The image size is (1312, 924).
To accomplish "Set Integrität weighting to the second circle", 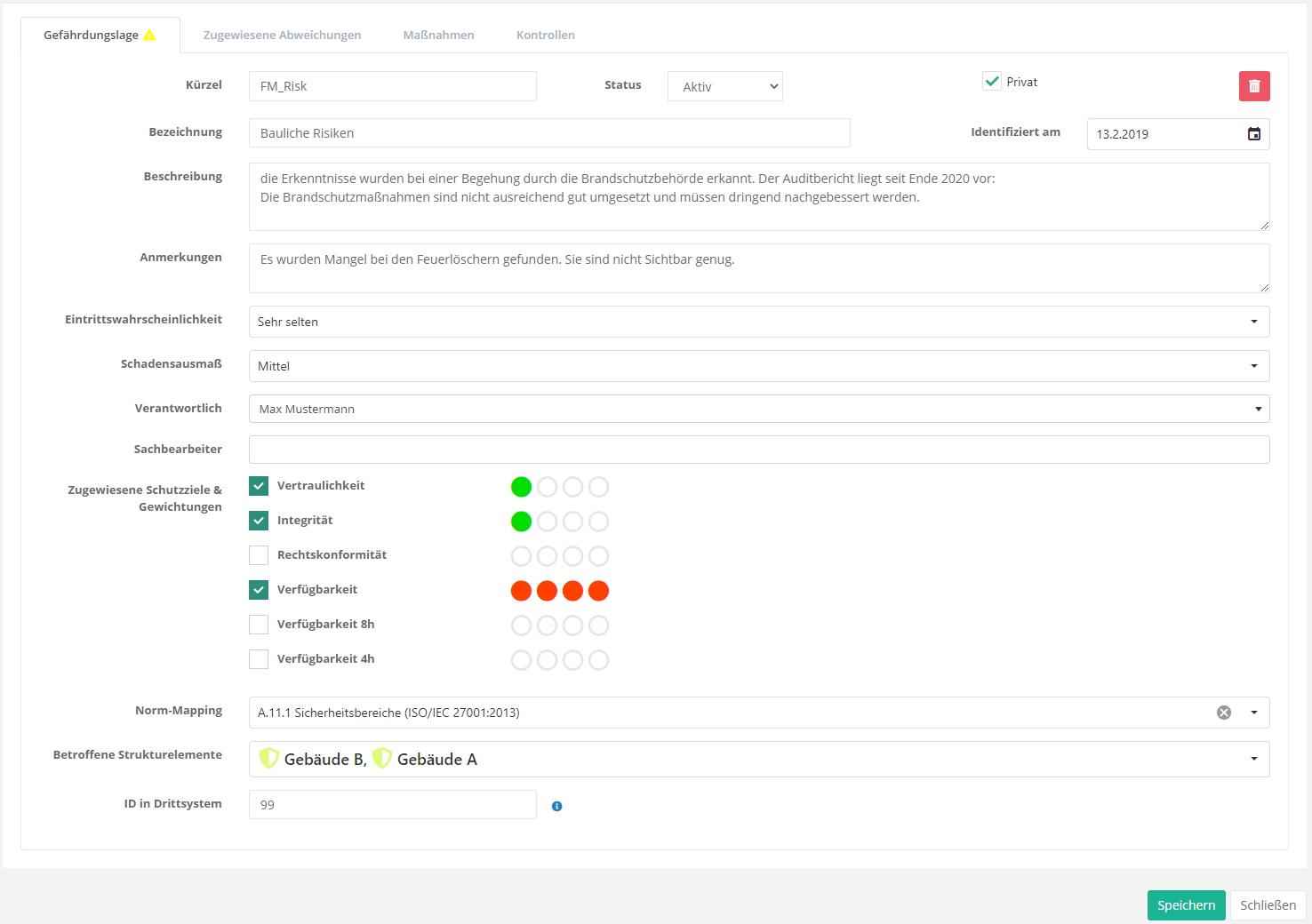I will pos(547,522).
